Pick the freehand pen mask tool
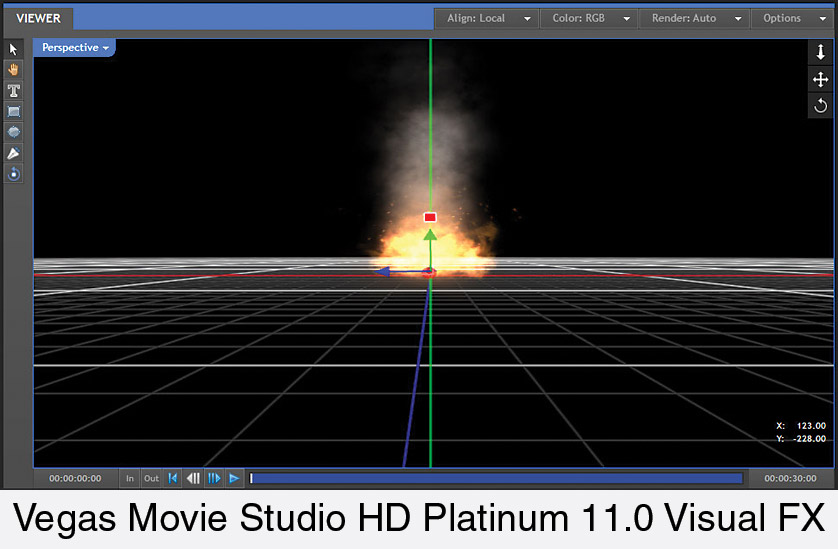Screen dimensions: 838x549 [x=13, y=153]
